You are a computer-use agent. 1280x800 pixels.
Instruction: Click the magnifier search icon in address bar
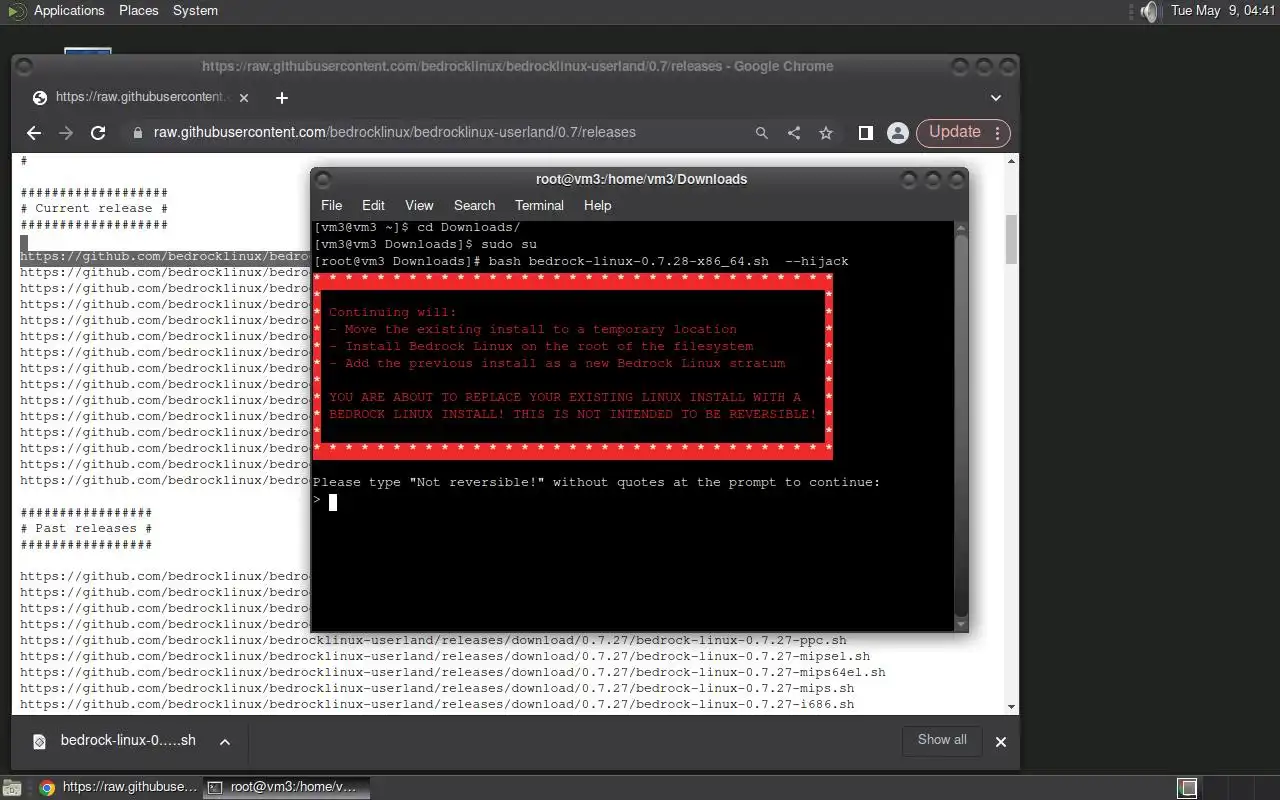tap(761, 132)
